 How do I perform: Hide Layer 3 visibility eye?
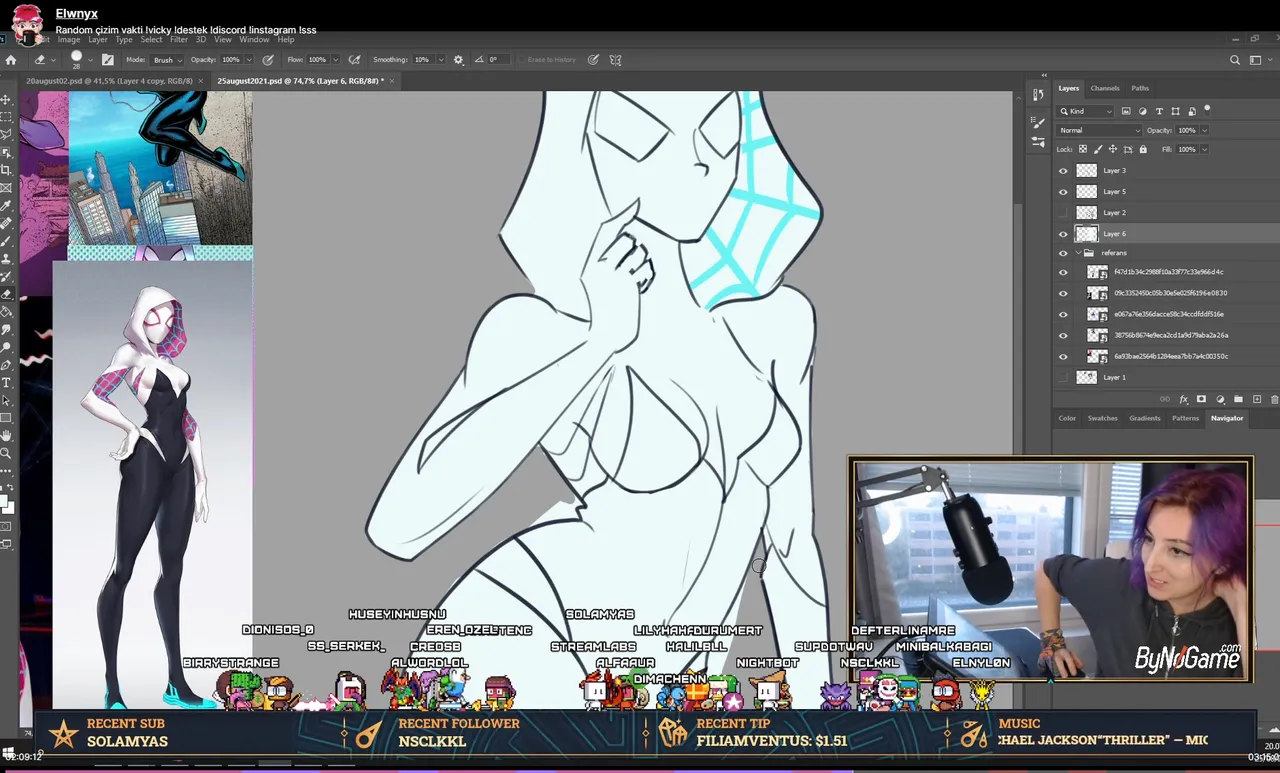[1063, 171]
